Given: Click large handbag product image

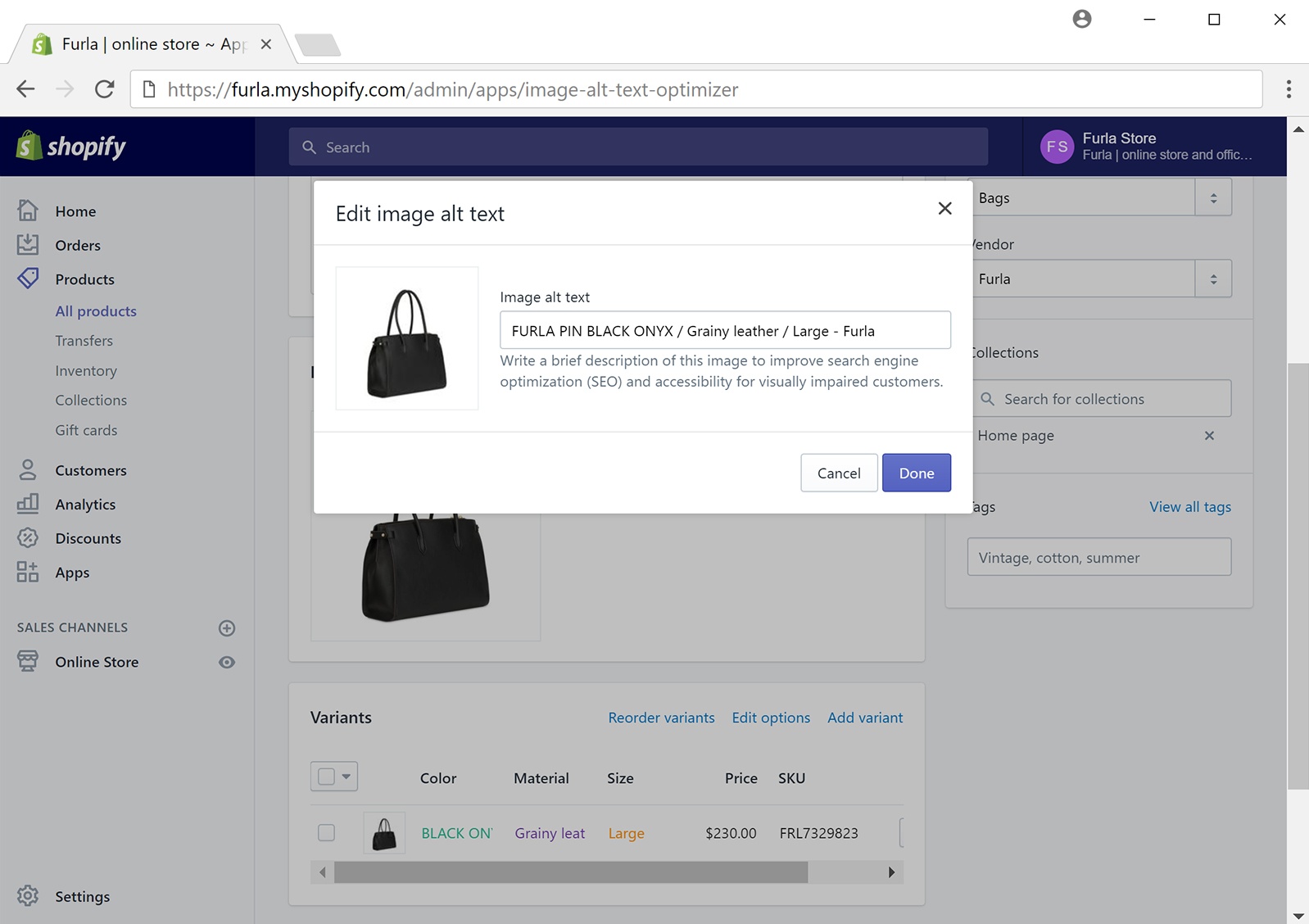Looking at the screenshot, I should (425, 576).
